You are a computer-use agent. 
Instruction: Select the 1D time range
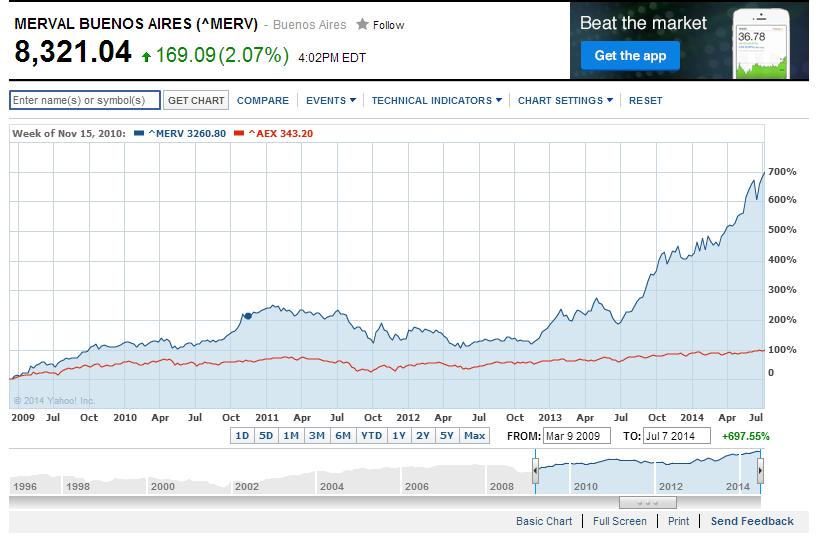pos(242,436)
